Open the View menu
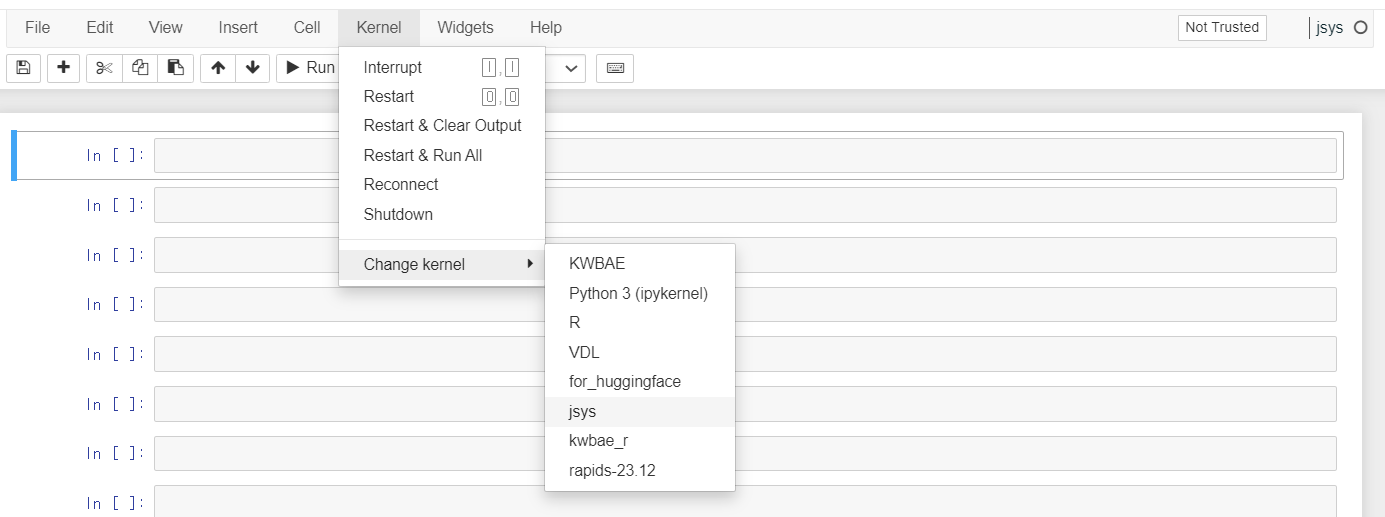The width and height of the screenshot is (1385, 517). pyautogui.click(x=166, y=28)
